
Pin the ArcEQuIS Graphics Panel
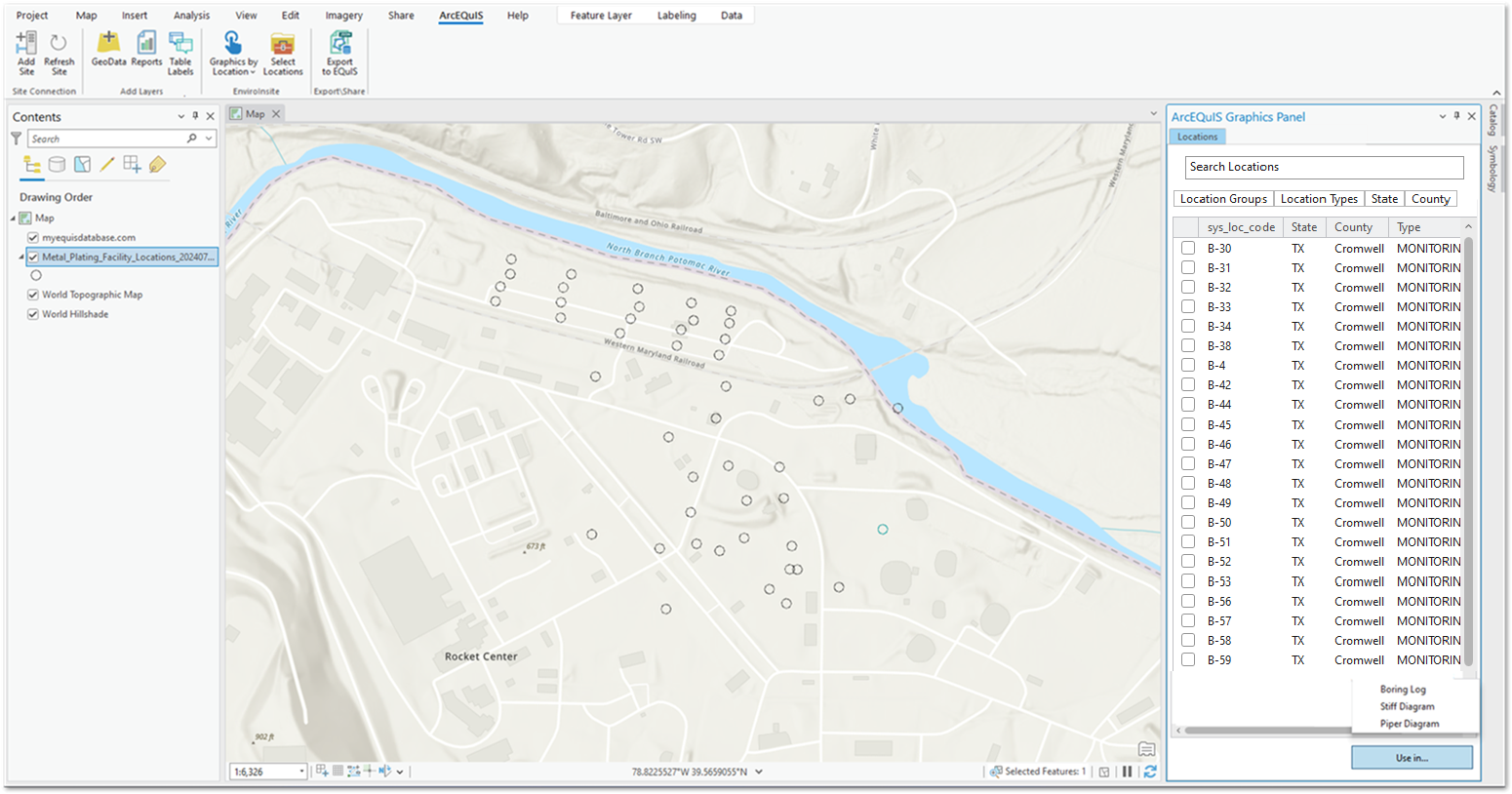click(1456, 116)
